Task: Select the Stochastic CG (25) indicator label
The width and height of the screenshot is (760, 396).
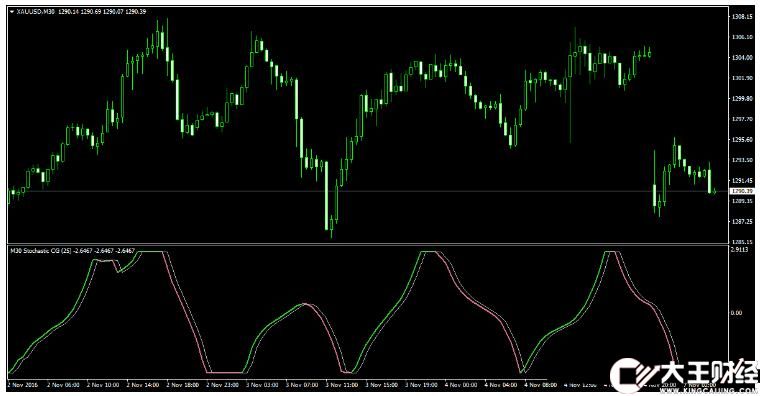Action: pyautogui.click(x=40, y=251)
